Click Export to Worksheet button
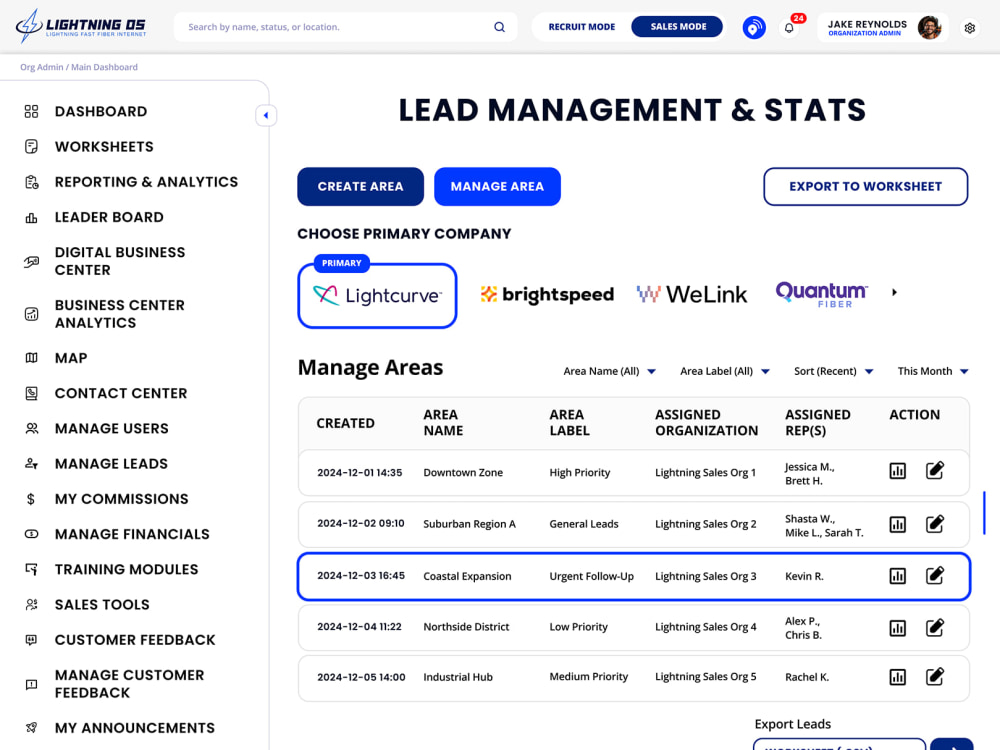 point(865,187)
